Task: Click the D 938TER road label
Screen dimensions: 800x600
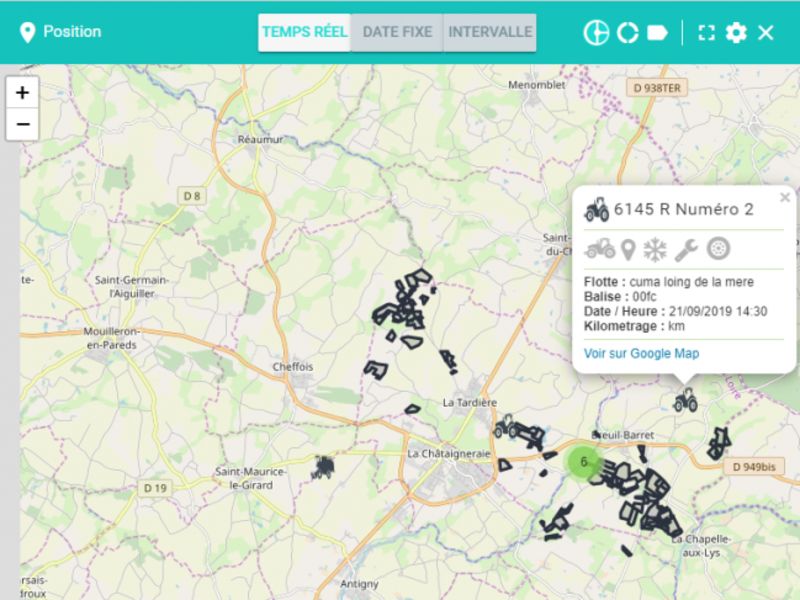Action: tap(657, 88)
